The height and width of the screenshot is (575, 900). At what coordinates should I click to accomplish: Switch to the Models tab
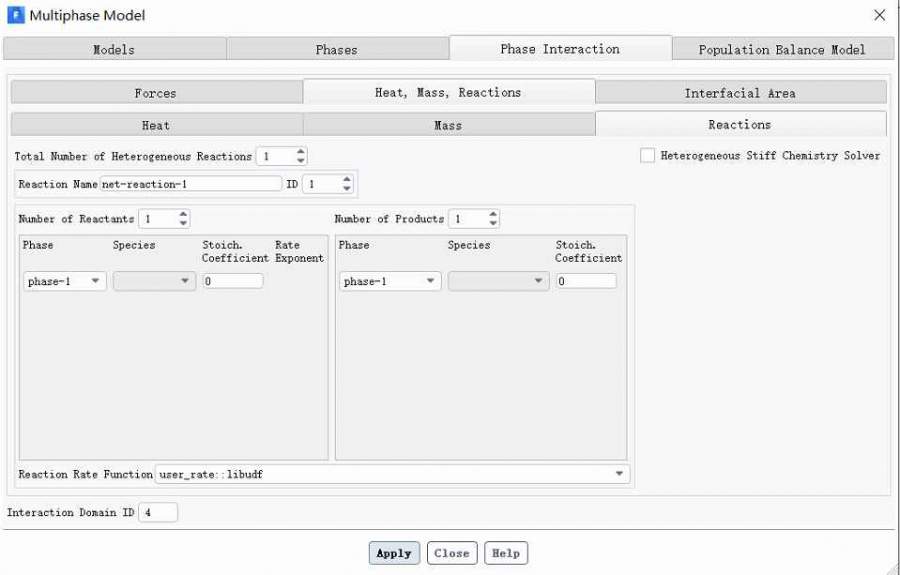114,49
